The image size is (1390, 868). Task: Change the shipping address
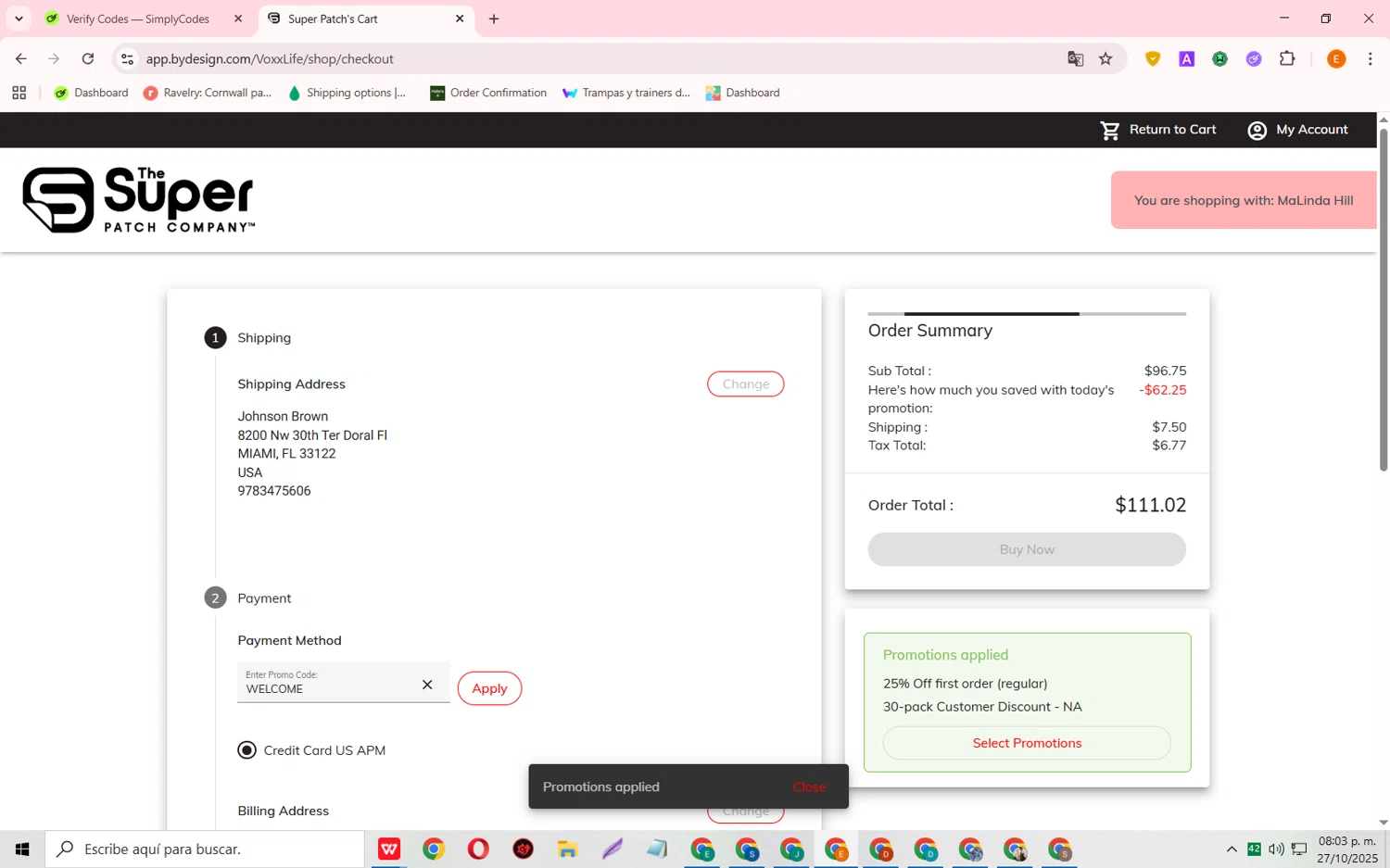click(745, 384)
